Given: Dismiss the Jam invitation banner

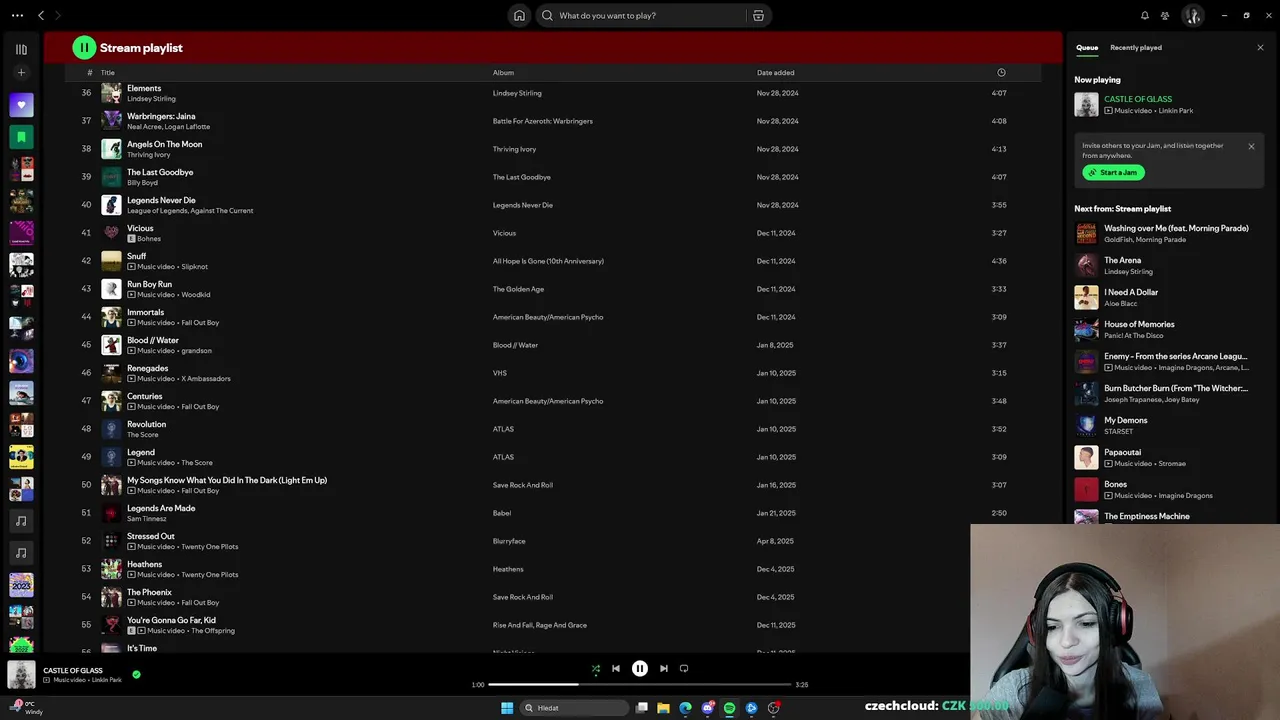Looking at the screenshot, I should click(1251, 146).
